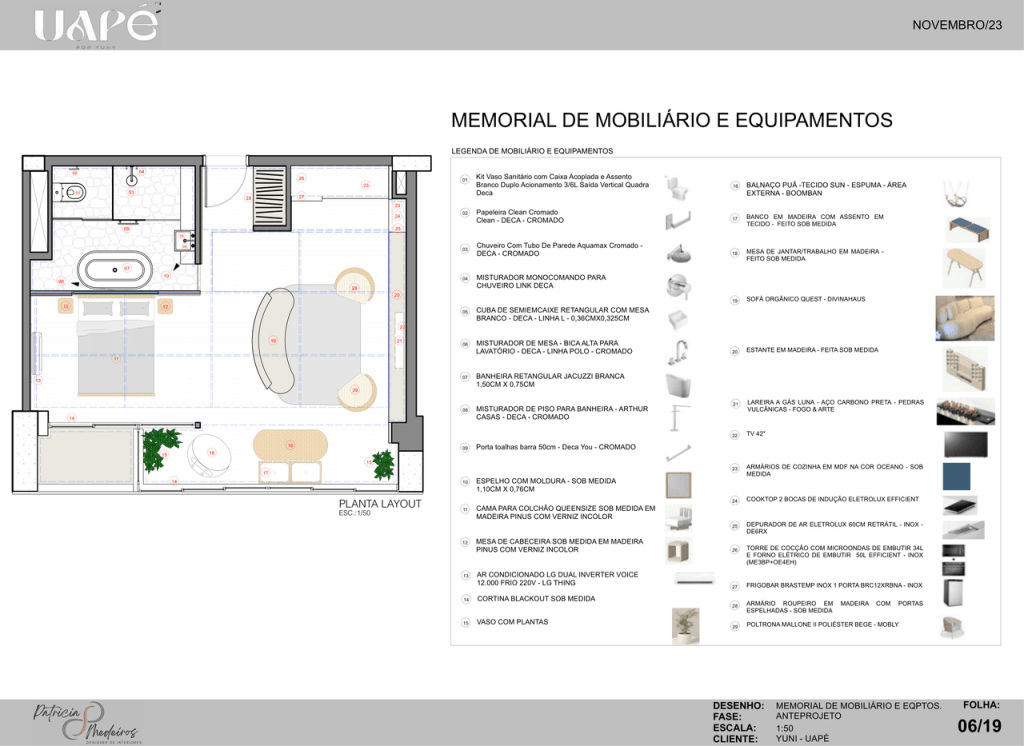Select the queensize pine bed image
This screenshot has height=746, width=1024.
pyautogui.click(x=679, y=517)
